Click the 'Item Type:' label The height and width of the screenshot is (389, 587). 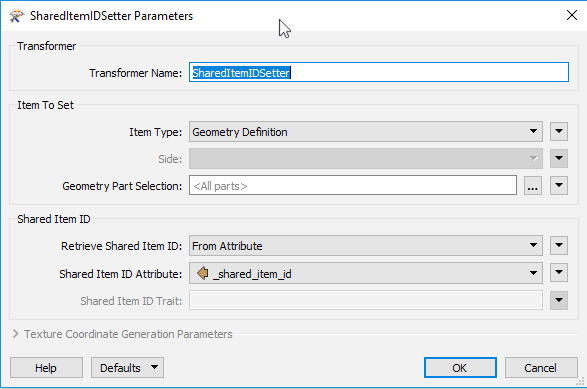(x=155, y=132)
